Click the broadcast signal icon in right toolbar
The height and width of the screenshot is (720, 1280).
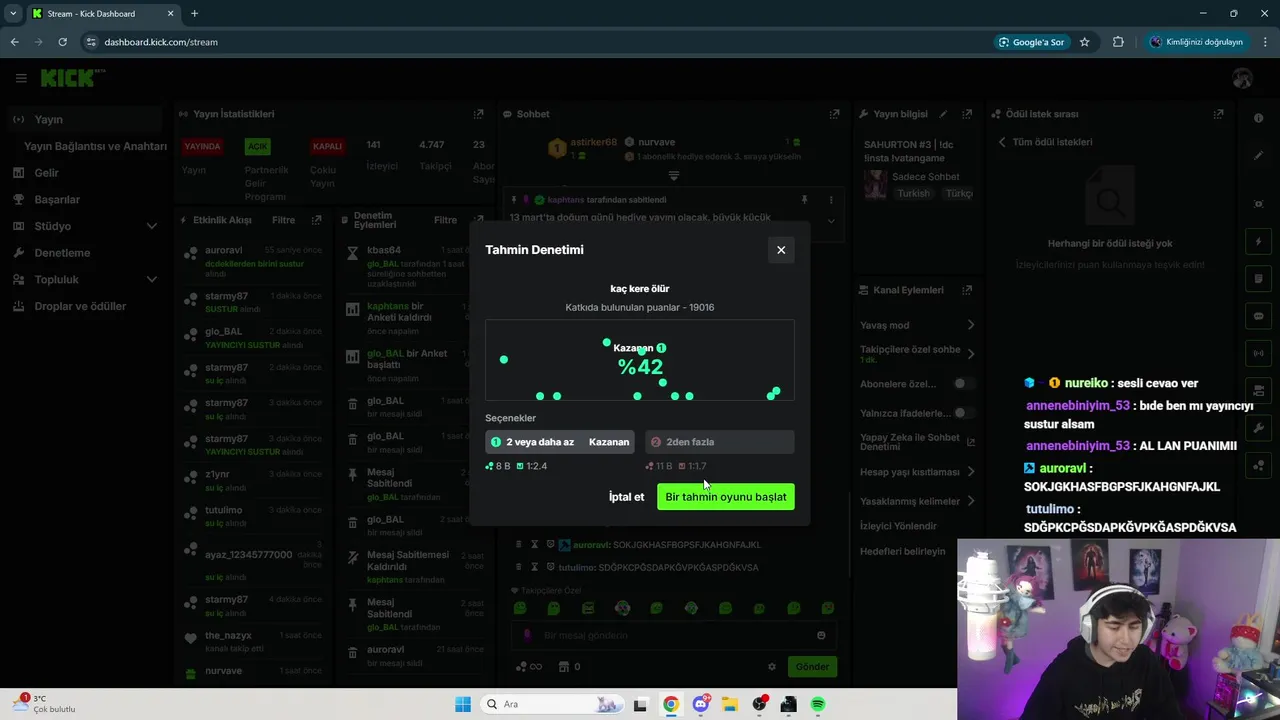coord(1258,353)
